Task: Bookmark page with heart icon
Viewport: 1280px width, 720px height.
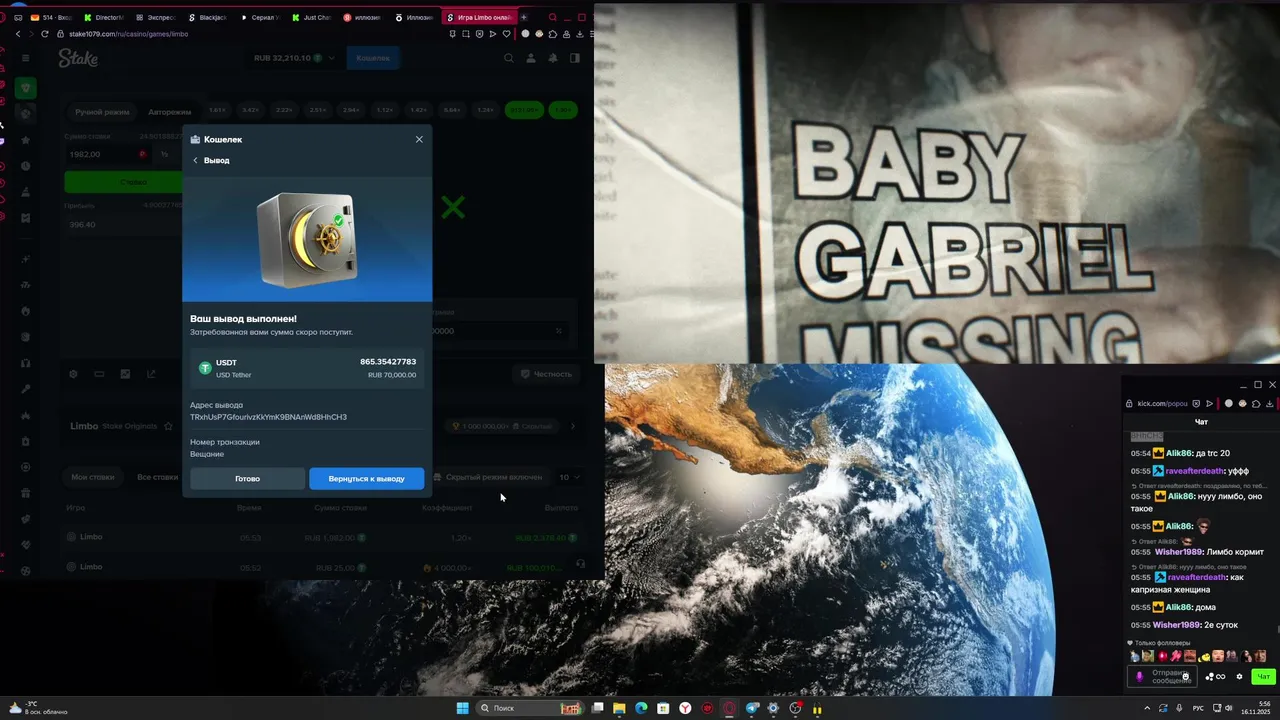Action: [x=508, y=34]
